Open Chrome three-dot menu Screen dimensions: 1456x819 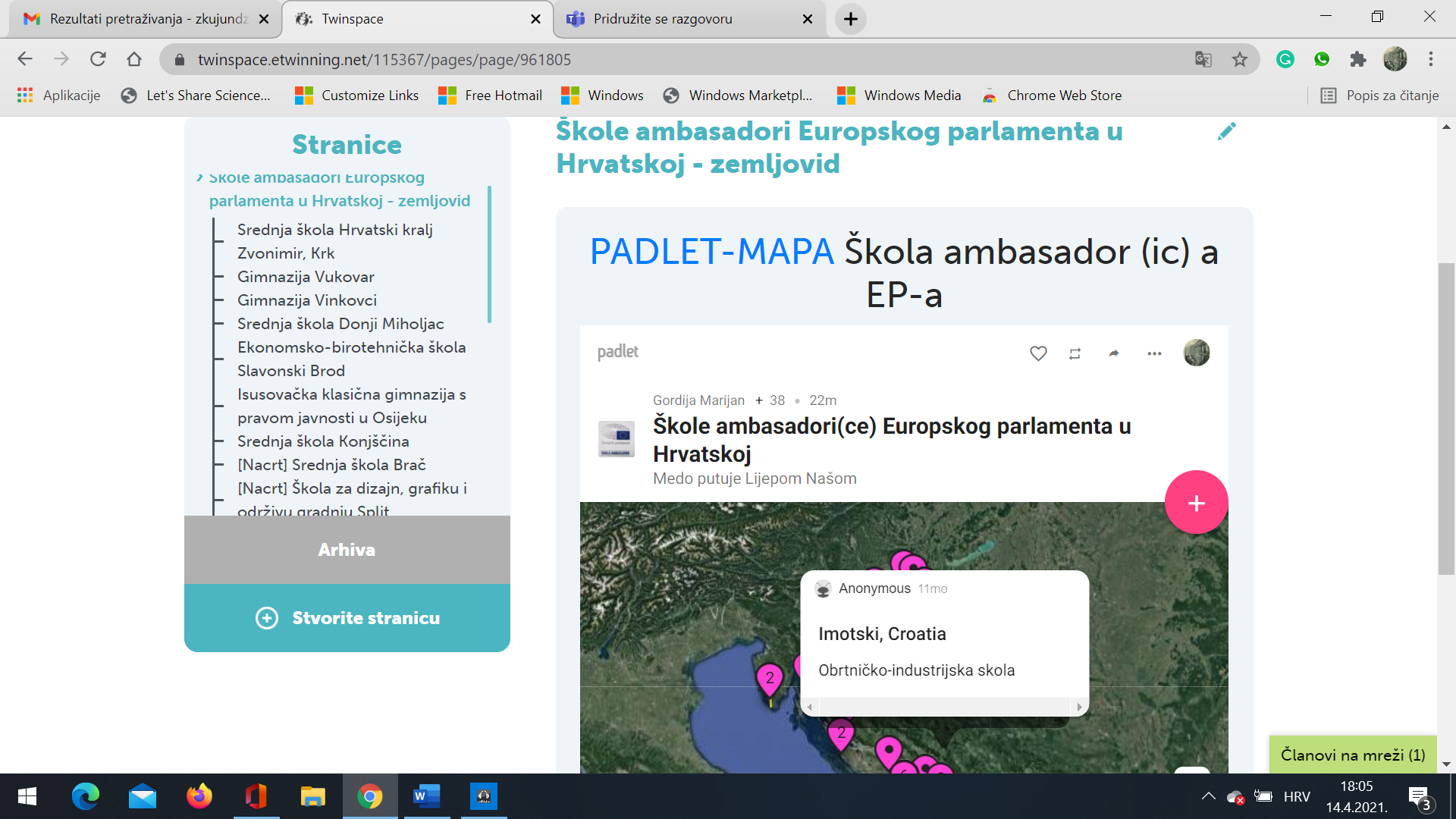click(x=1431, y=59)
